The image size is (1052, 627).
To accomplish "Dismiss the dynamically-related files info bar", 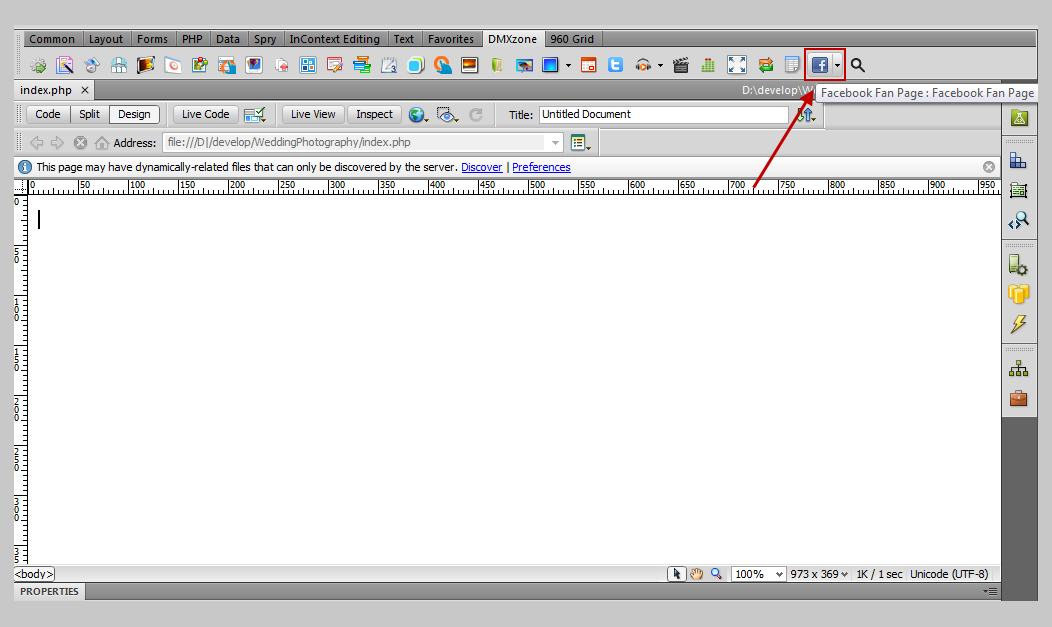I will [x=989, y=167].
